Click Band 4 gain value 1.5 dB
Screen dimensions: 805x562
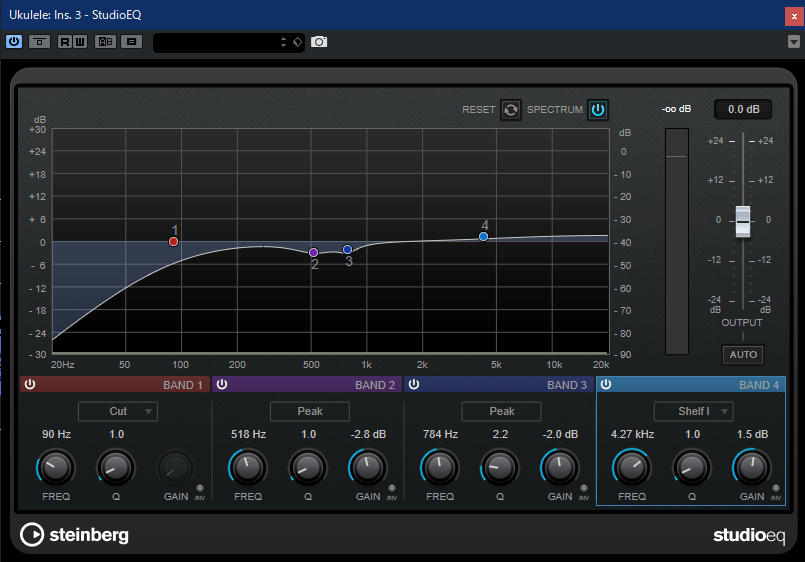753,434
